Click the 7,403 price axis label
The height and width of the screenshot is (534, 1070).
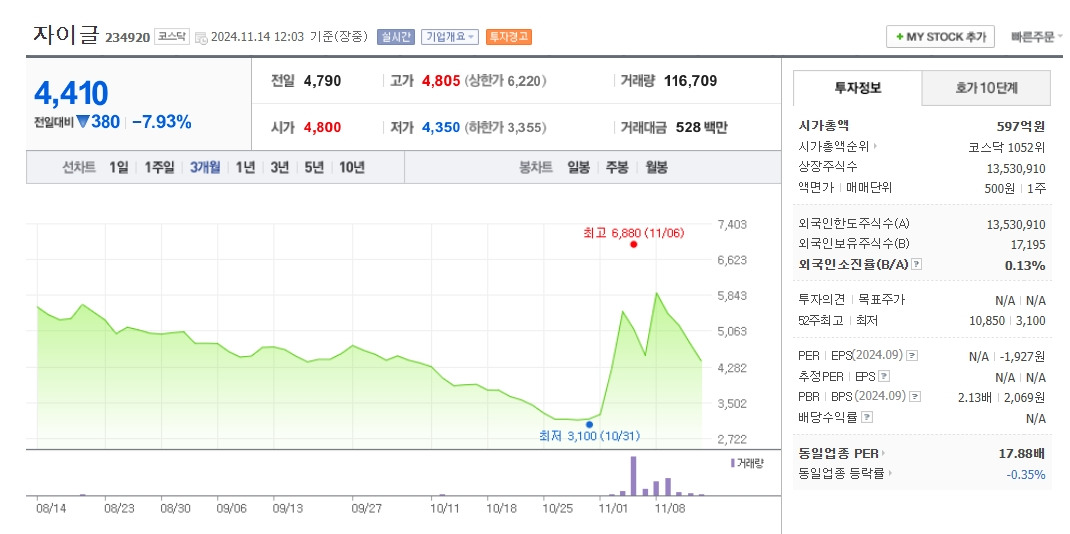(732, 224)
